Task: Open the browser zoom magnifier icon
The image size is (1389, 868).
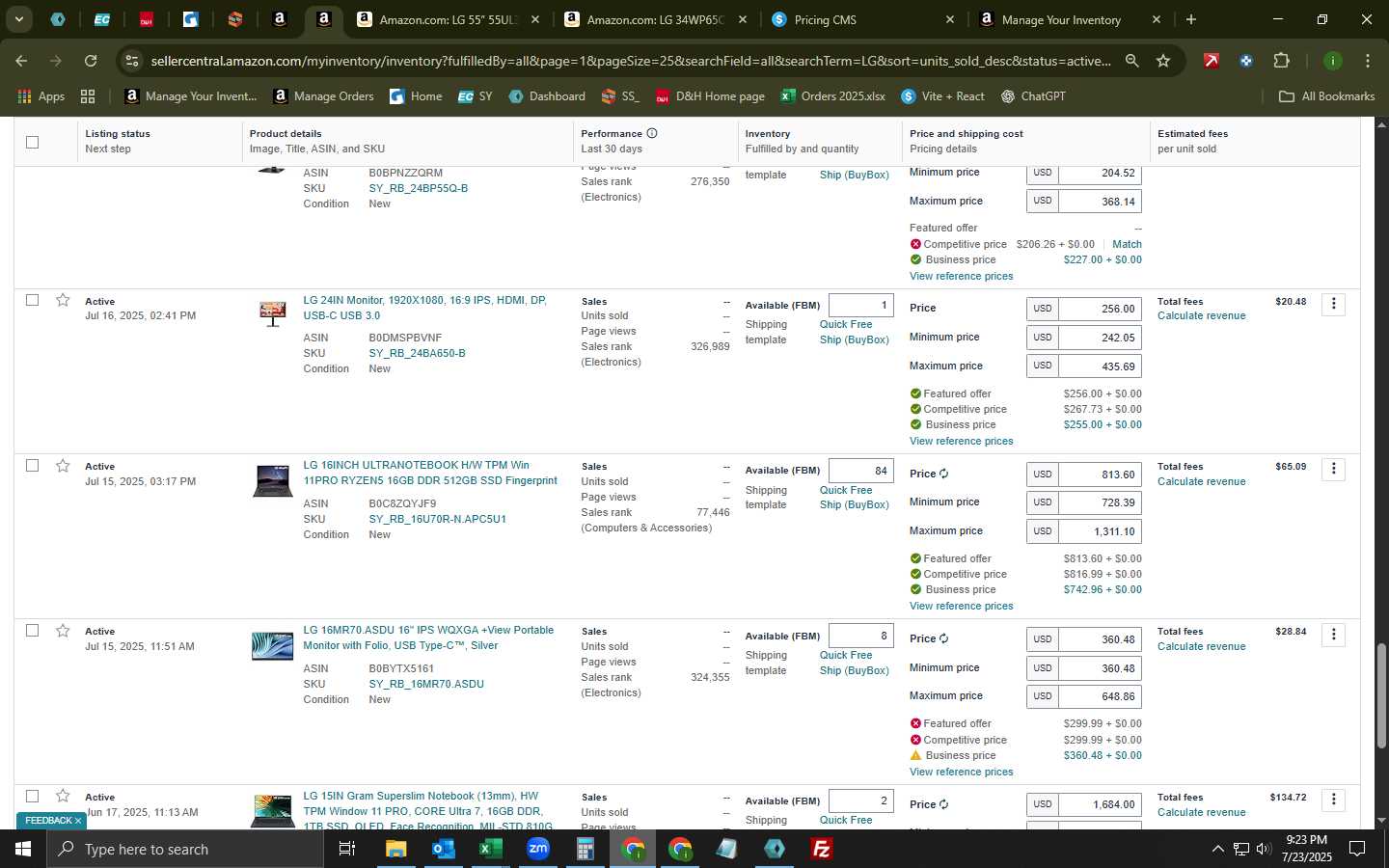Action: 1131,61
